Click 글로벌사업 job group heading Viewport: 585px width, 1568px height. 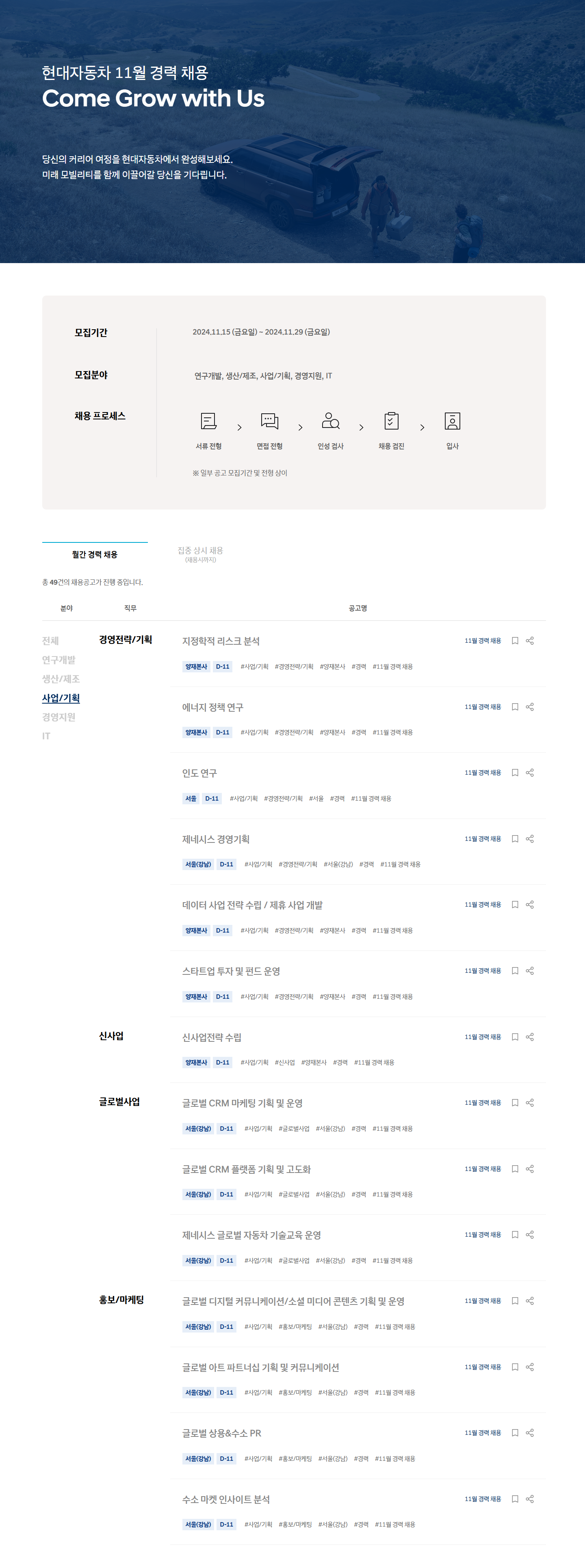[x=119, y=1102]
